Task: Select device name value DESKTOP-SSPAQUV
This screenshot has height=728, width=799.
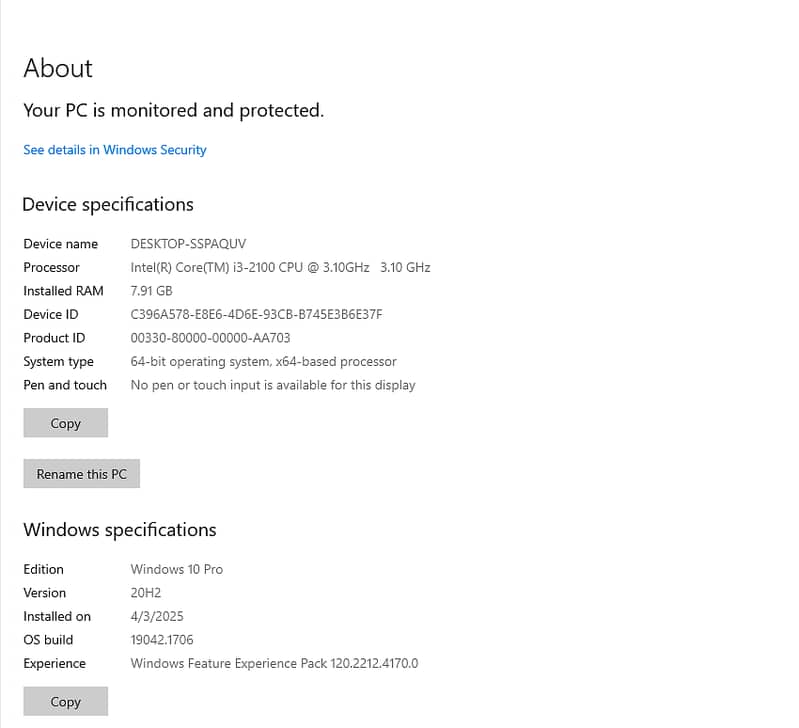Action: (188, 244)
